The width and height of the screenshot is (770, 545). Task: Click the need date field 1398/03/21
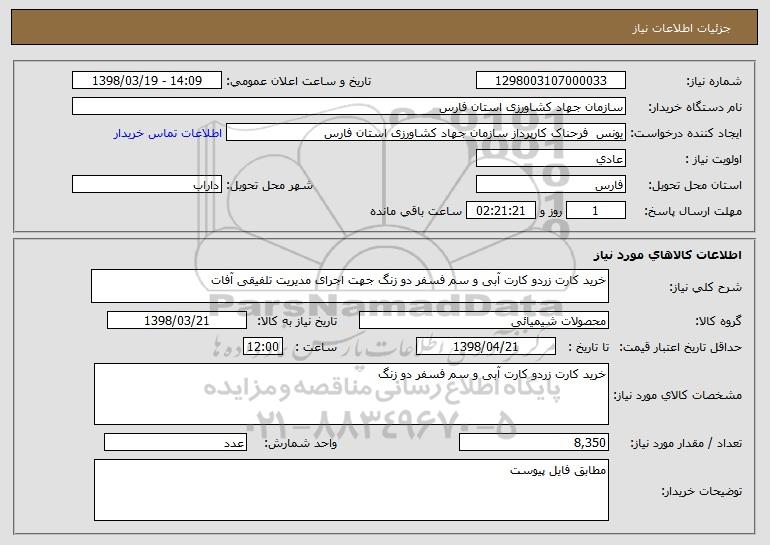(177, 321)
